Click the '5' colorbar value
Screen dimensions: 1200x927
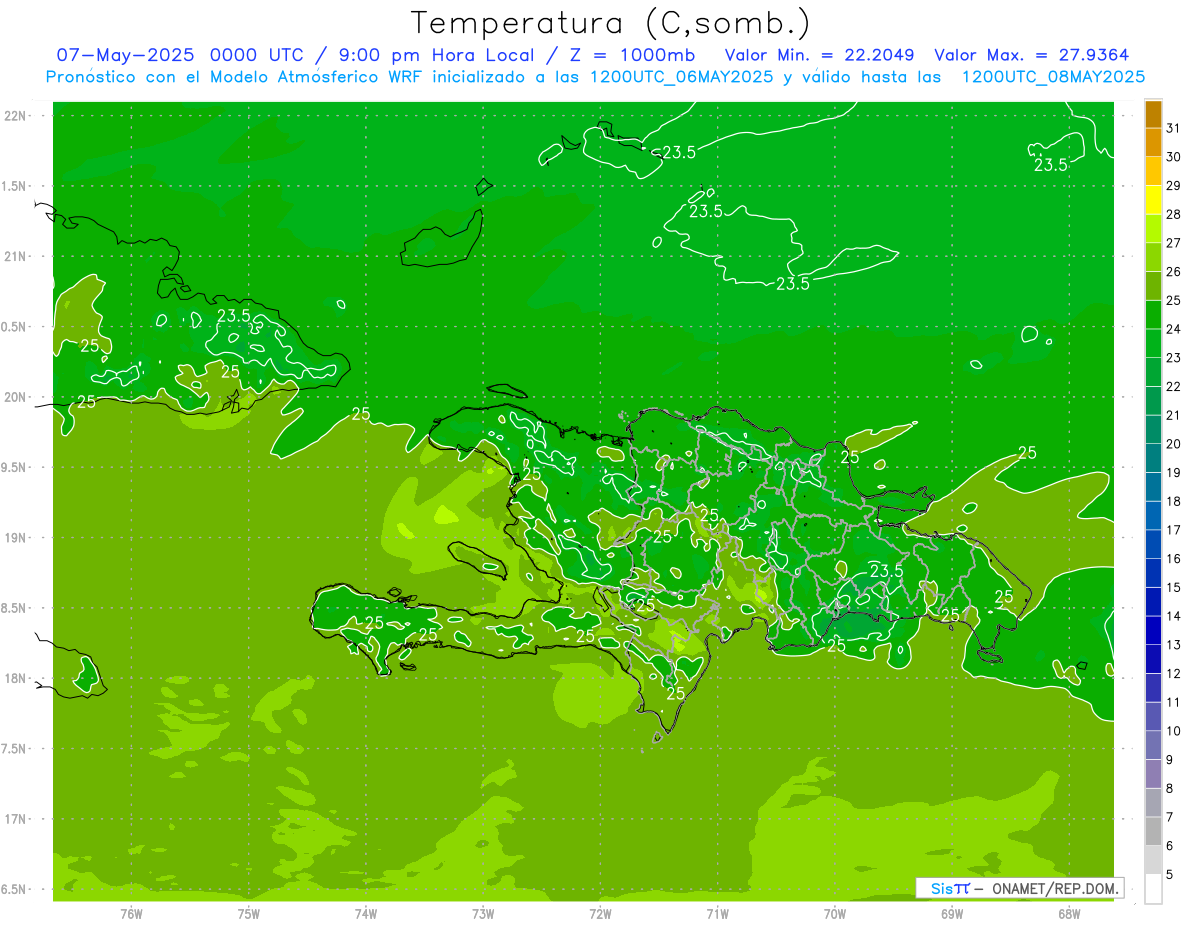point(1170,874)
